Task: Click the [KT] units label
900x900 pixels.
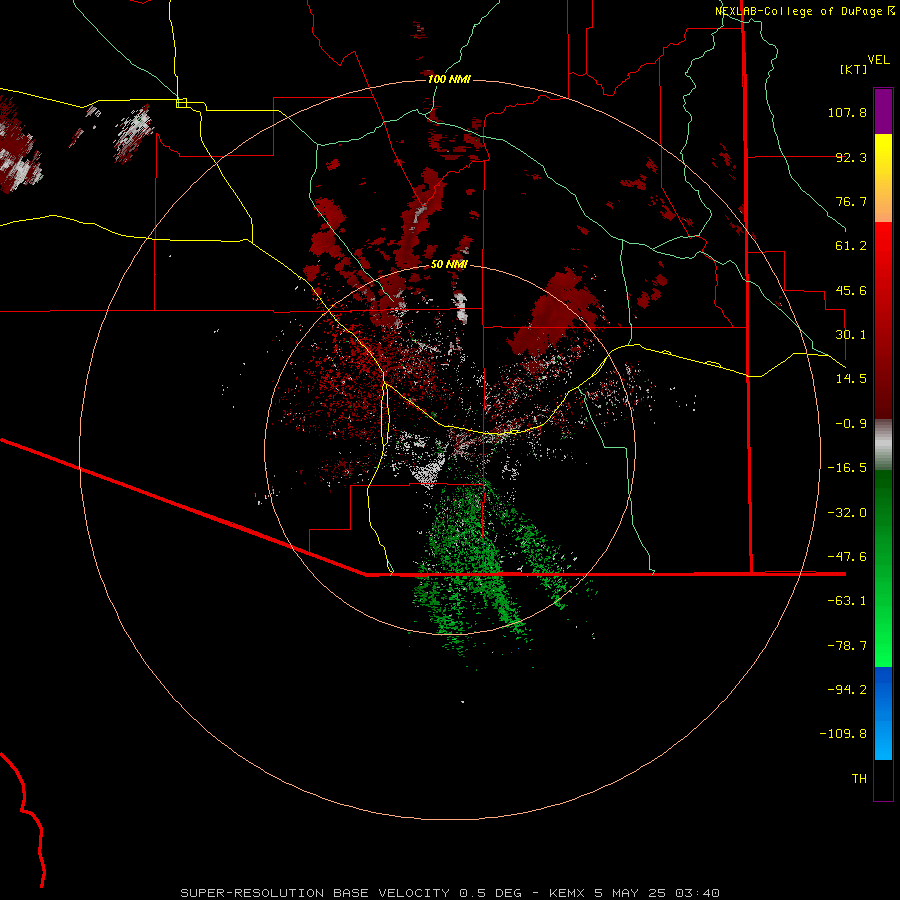Action: pos(854,69)
